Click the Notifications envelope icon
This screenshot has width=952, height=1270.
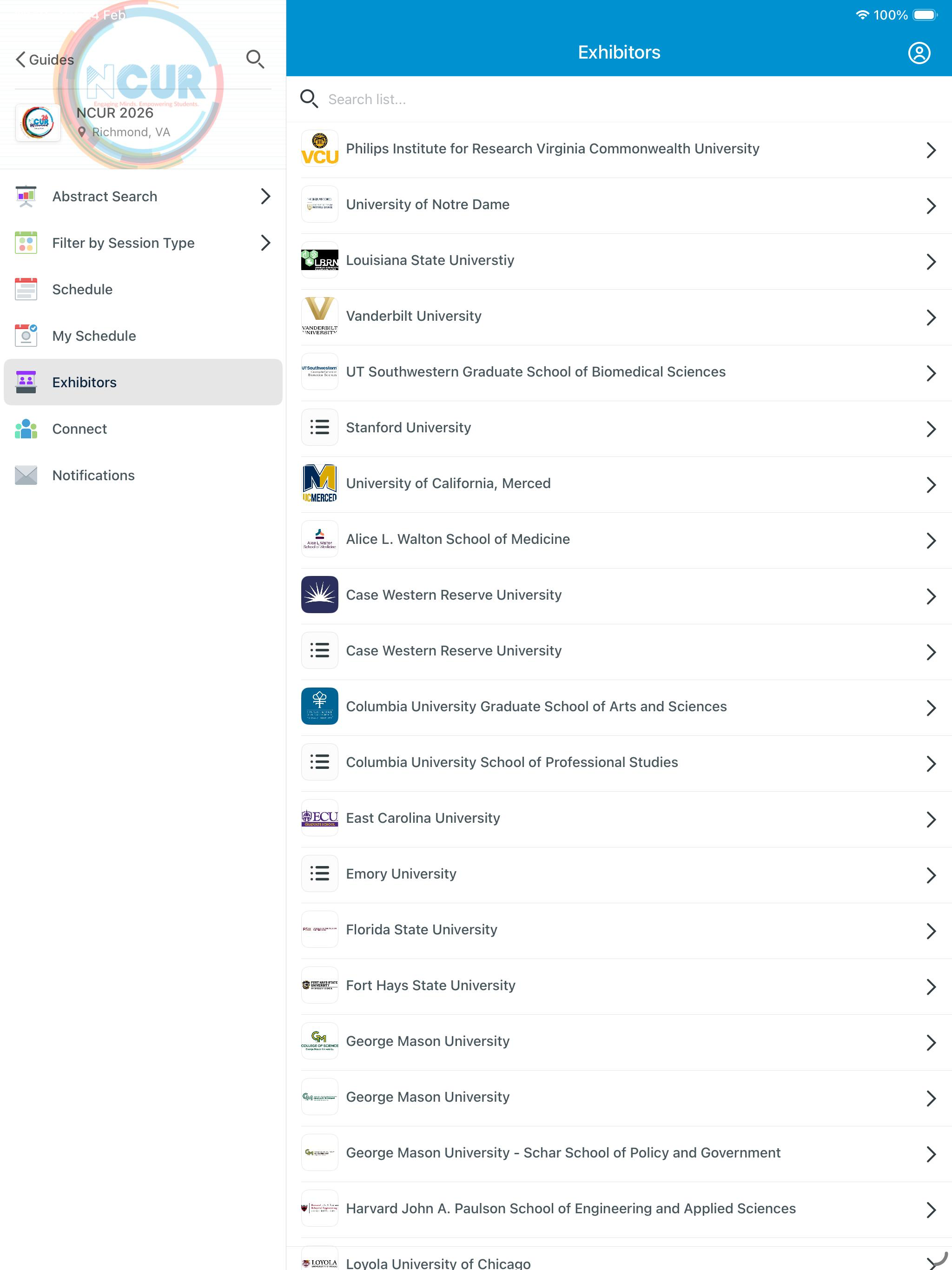[x=26, y=476]
